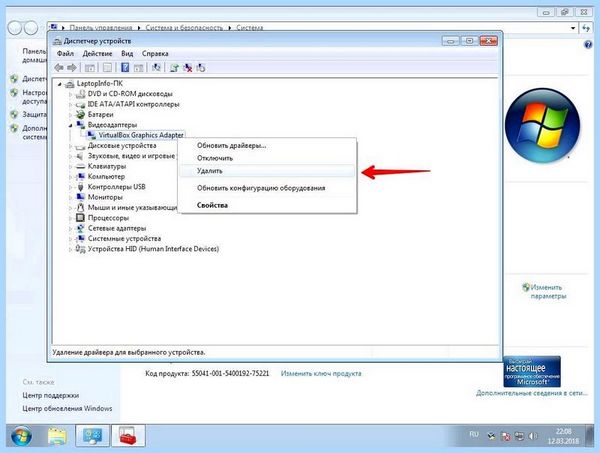Click the Мыши mouse device icon
The width and height of the screenshot is (600, 453).
pos(80,207)
